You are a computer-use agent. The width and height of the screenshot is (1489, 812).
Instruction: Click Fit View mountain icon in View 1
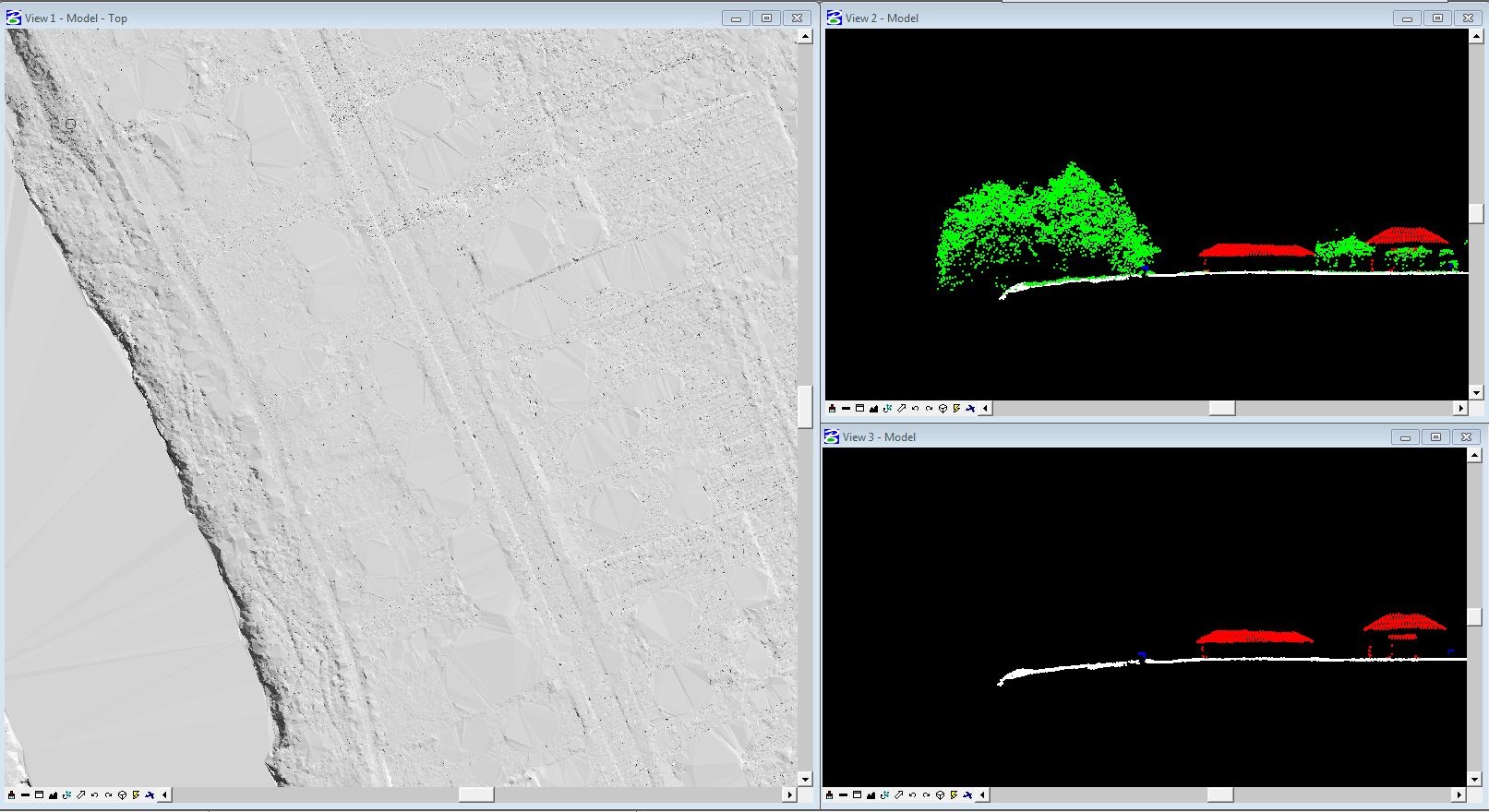coord(53,794)
